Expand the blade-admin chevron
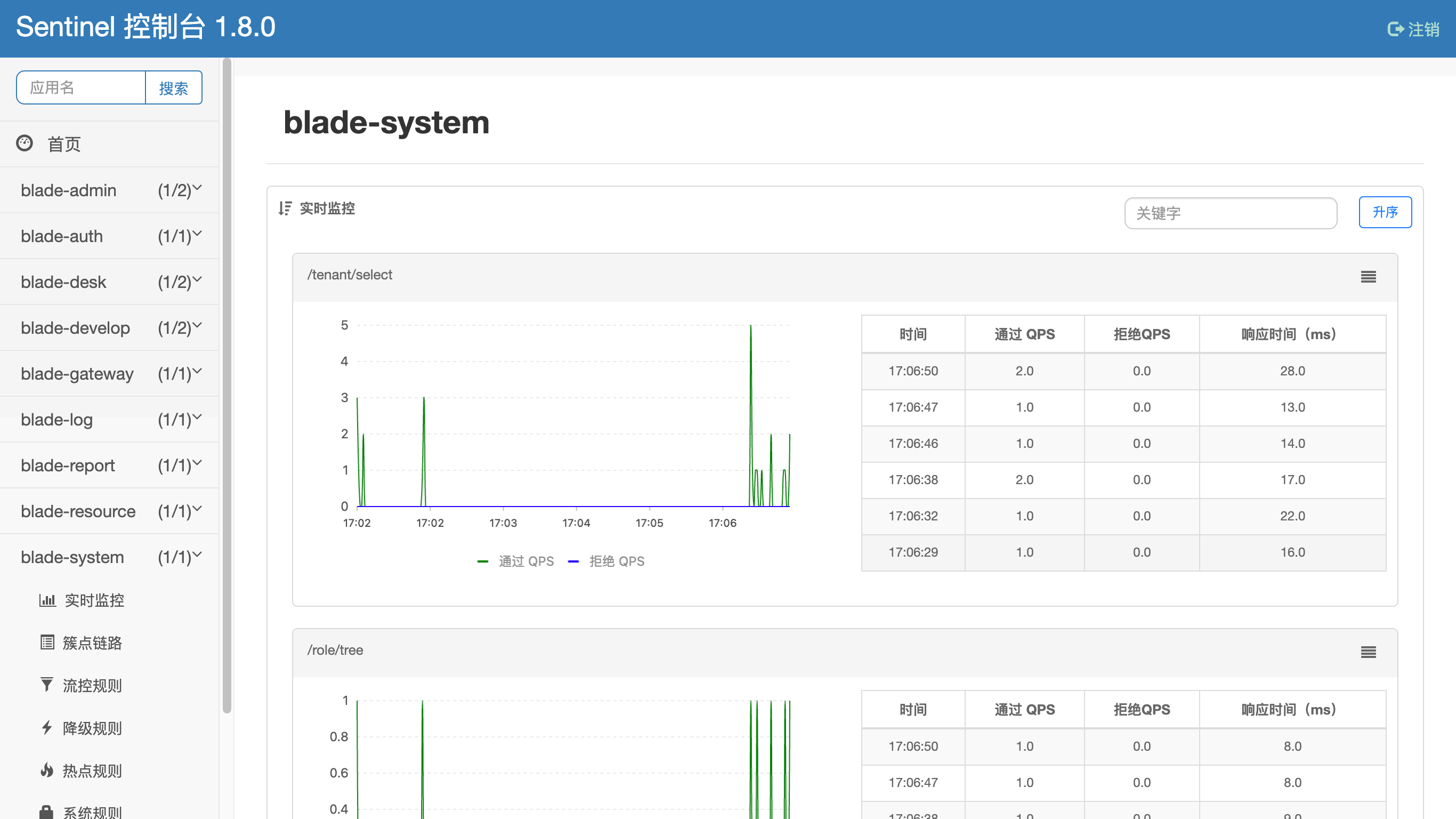Viewport: 1456px width, 819px height. tap(197, 187)
